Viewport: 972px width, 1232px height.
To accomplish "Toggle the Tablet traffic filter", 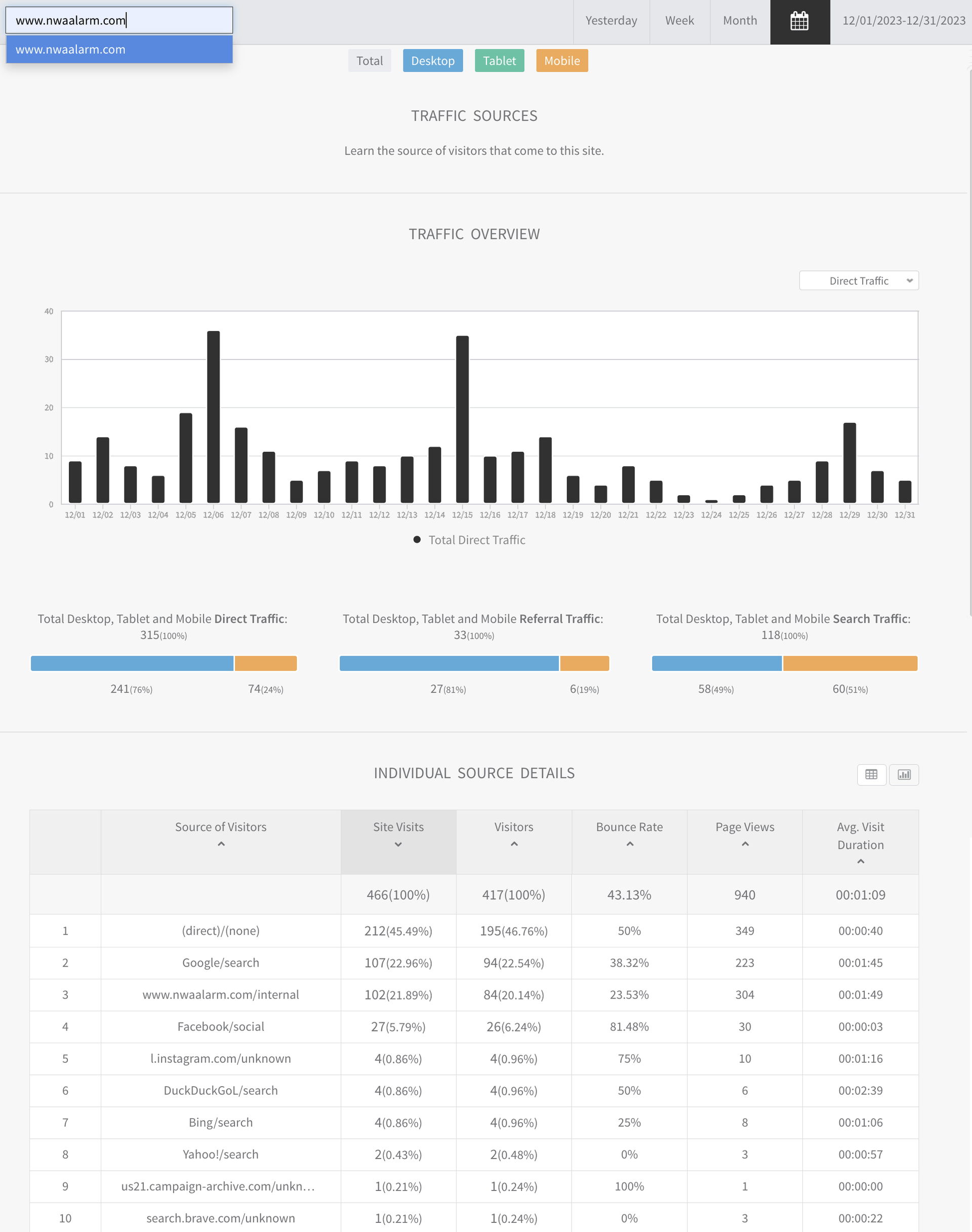I will [x=499, y=61].
